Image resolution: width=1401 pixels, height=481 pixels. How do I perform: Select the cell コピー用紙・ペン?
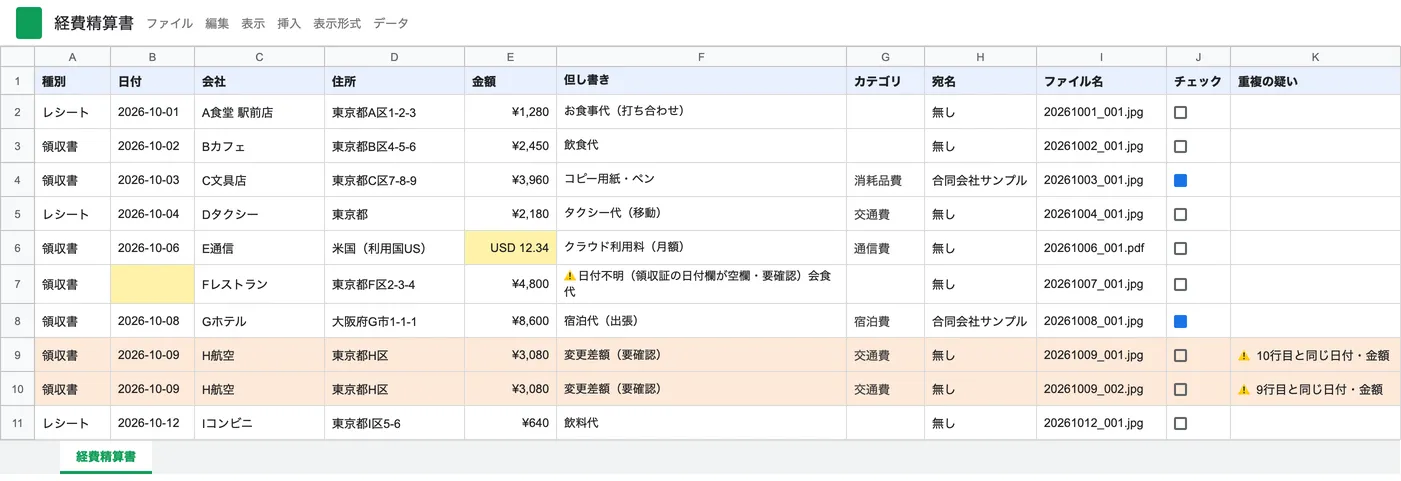(x=701, y=180)
